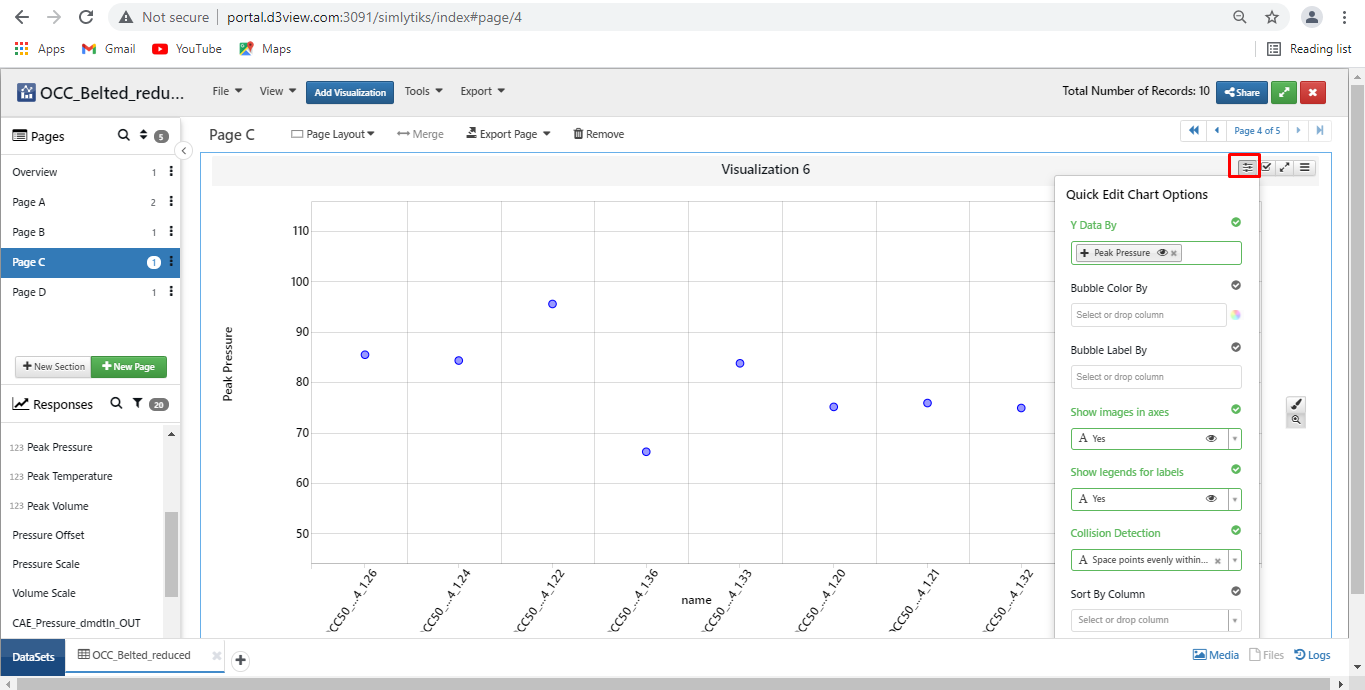Open the Show legends for labels dropdown
This screenshot has height=690, width=1365.
(1235, 499)
